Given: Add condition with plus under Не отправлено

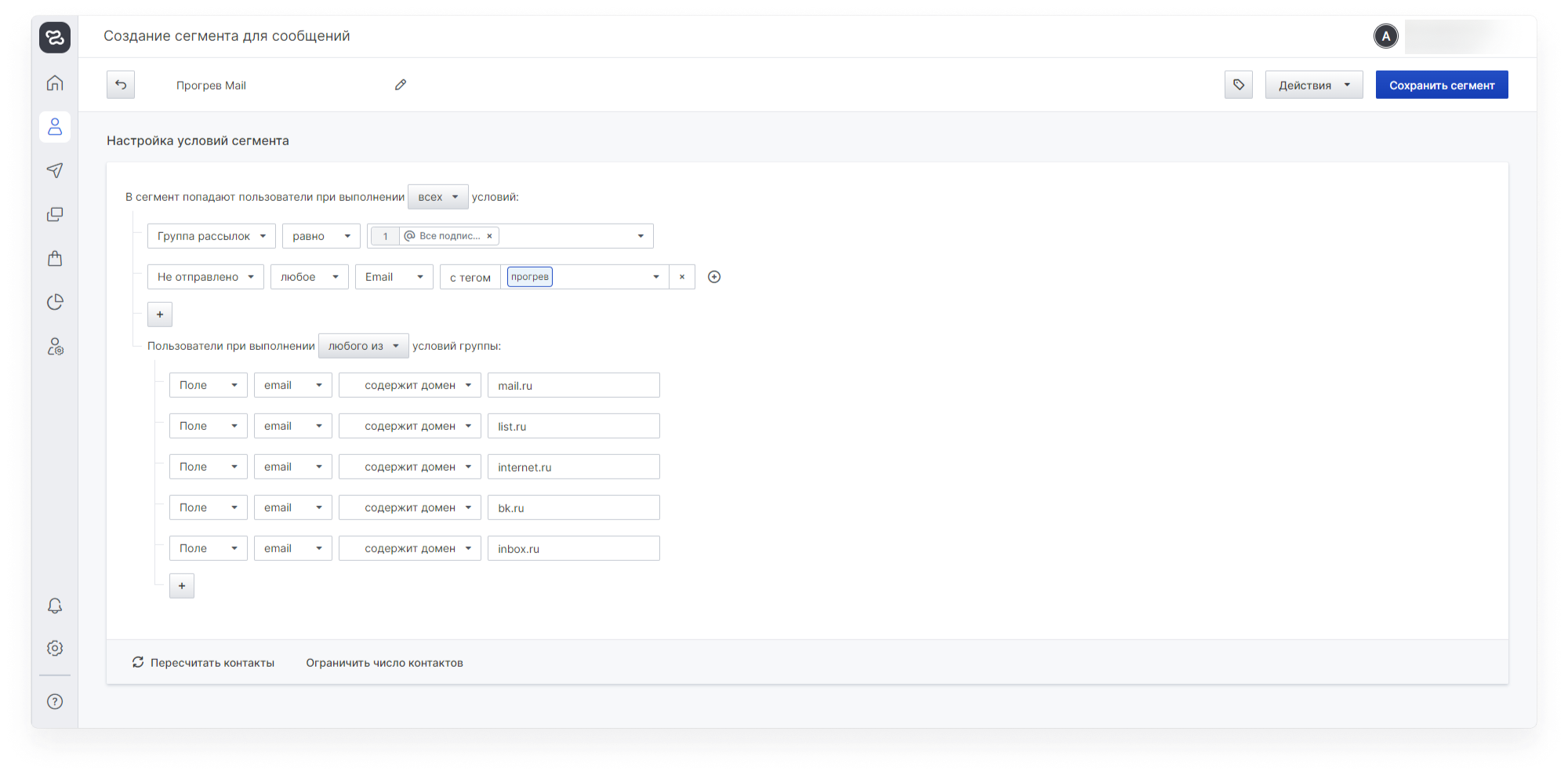Looking at the screenshot, I should (160, 315).
